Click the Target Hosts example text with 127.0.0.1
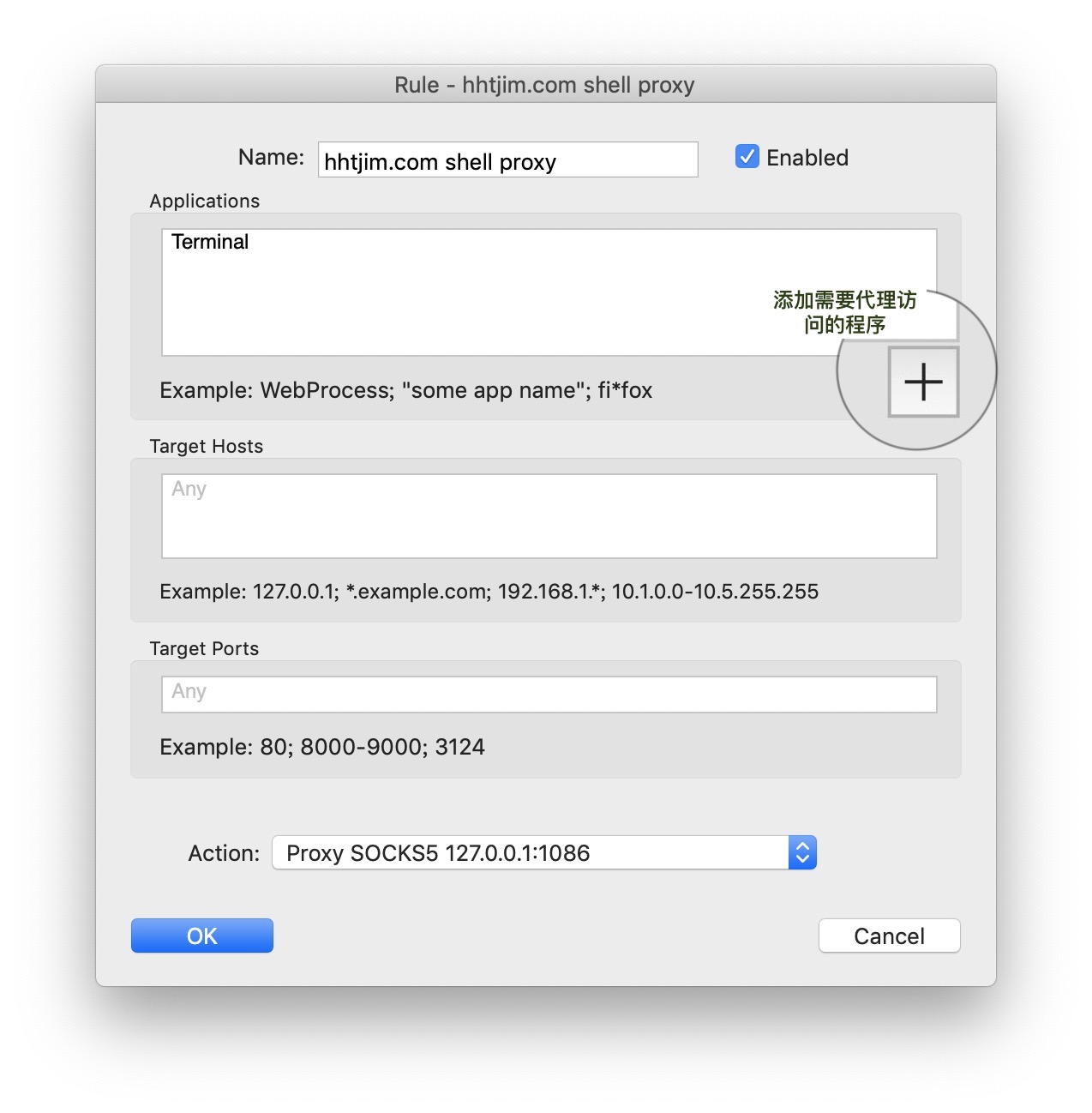Viewport: 1092px width, 1113px height. pyautogui.click(x=489, y=592)
